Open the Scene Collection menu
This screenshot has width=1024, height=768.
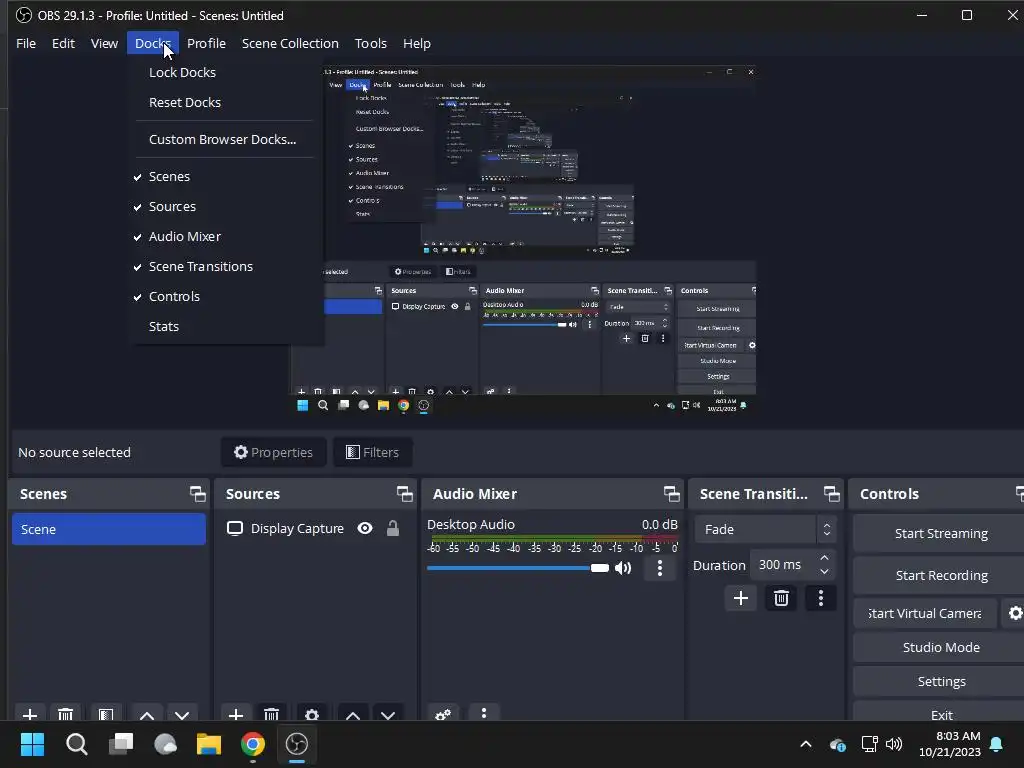tap(291, 43)
